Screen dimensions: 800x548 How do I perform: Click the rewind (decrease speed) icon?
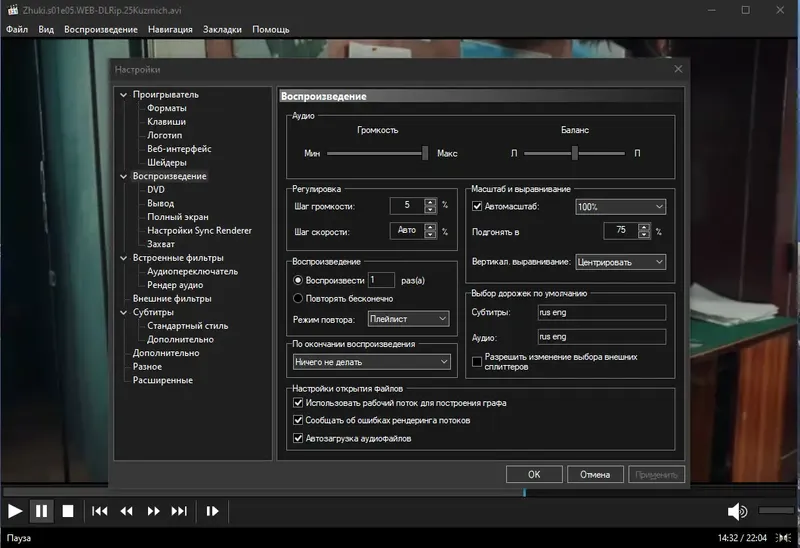(127, 511)
